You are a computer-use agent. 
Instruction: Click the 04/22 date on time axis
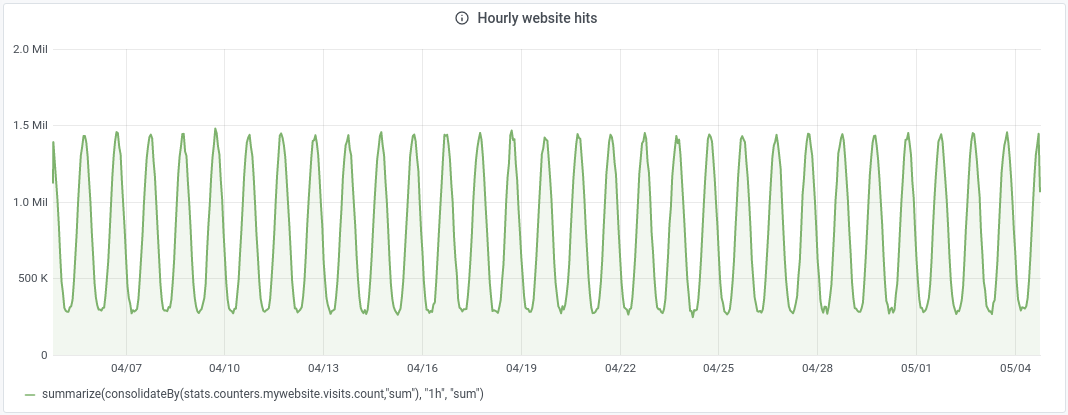[x=620, y=369]
